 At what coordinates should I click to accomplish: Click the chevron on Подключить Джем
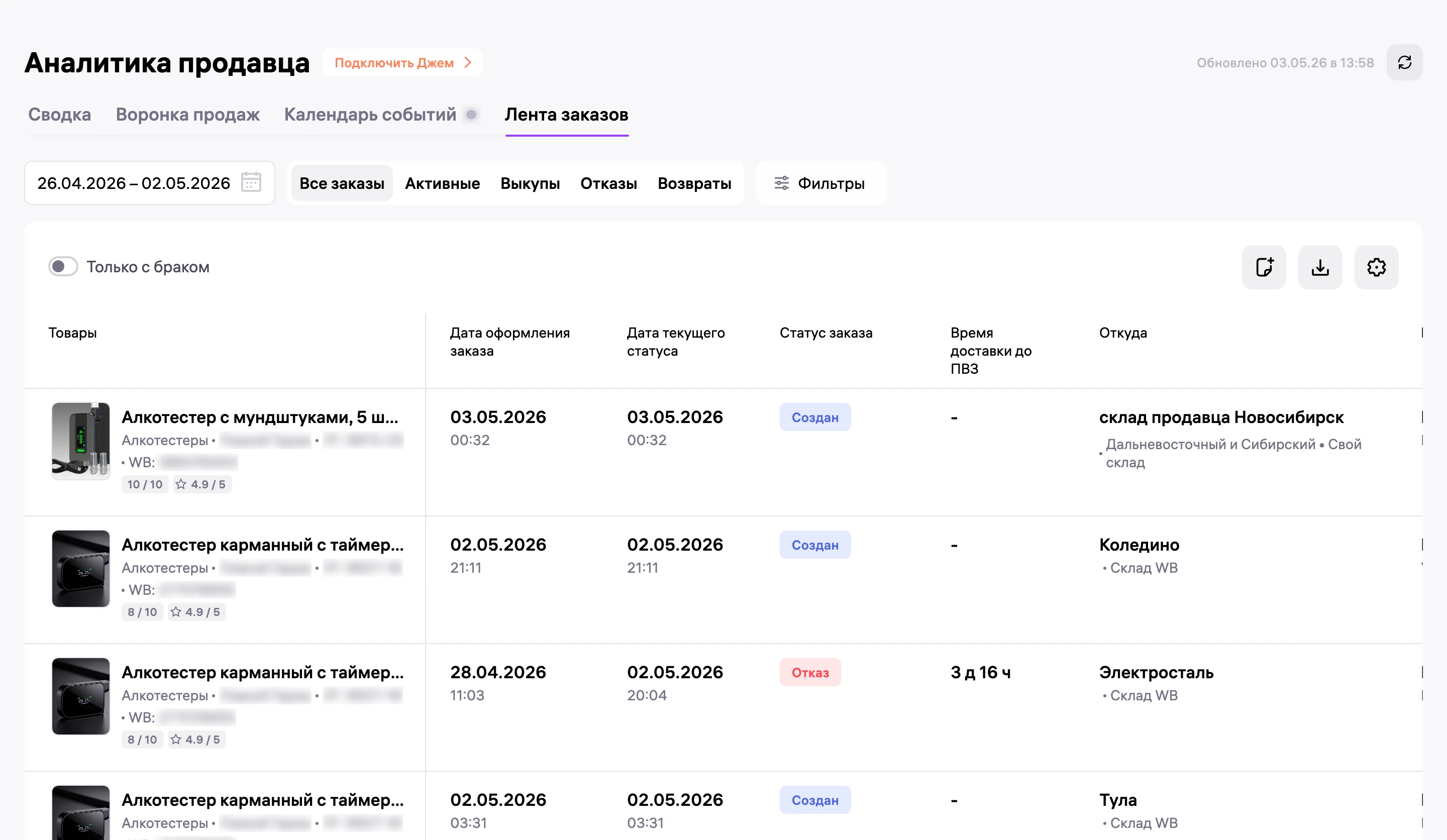pos(467,62)
